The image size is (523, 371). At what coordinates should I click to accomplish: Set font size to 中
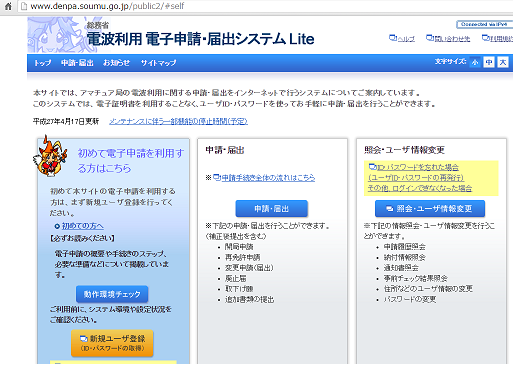point(489,62)
